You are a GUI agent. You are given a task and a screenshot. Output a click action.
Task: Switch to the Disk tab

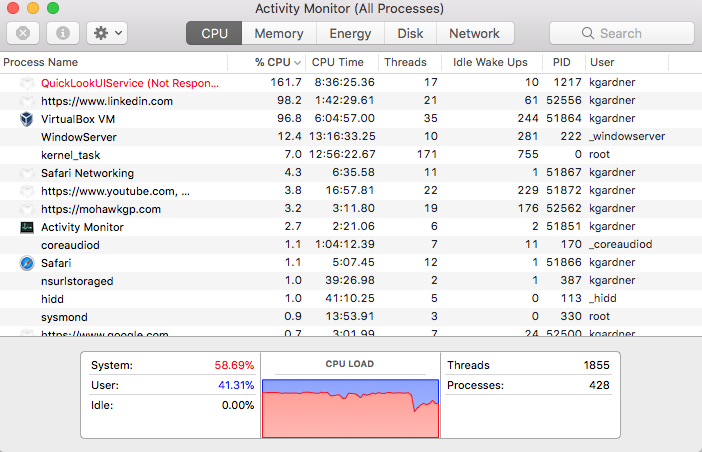click(x=410, y=33)
